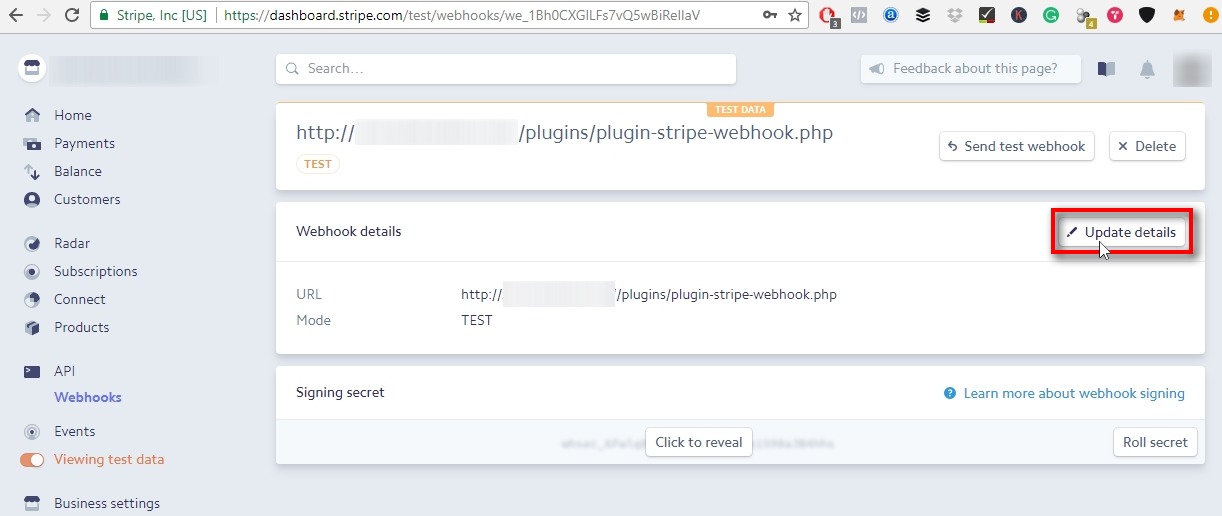1222x516 pixels.
Task: Click the API terminal icon
Action: [33, 371]
